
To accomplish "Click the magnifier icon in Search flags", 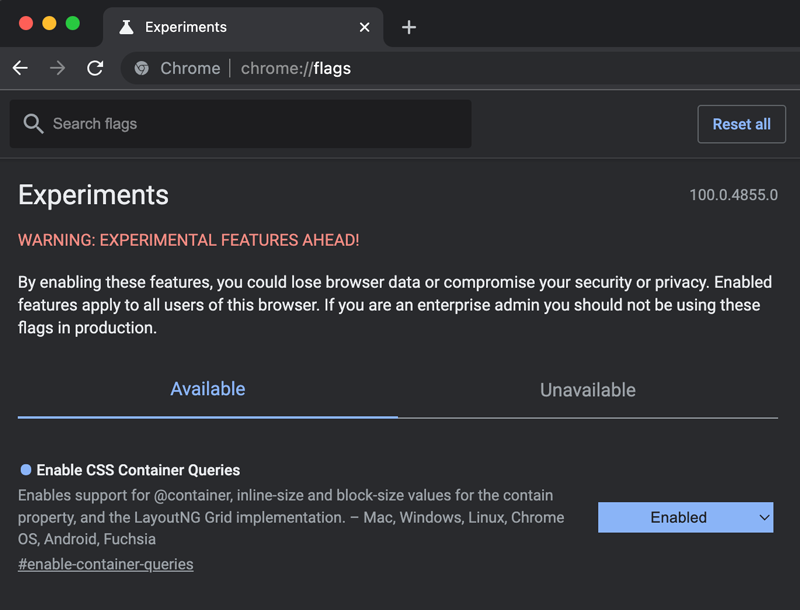I will [33, 124].
